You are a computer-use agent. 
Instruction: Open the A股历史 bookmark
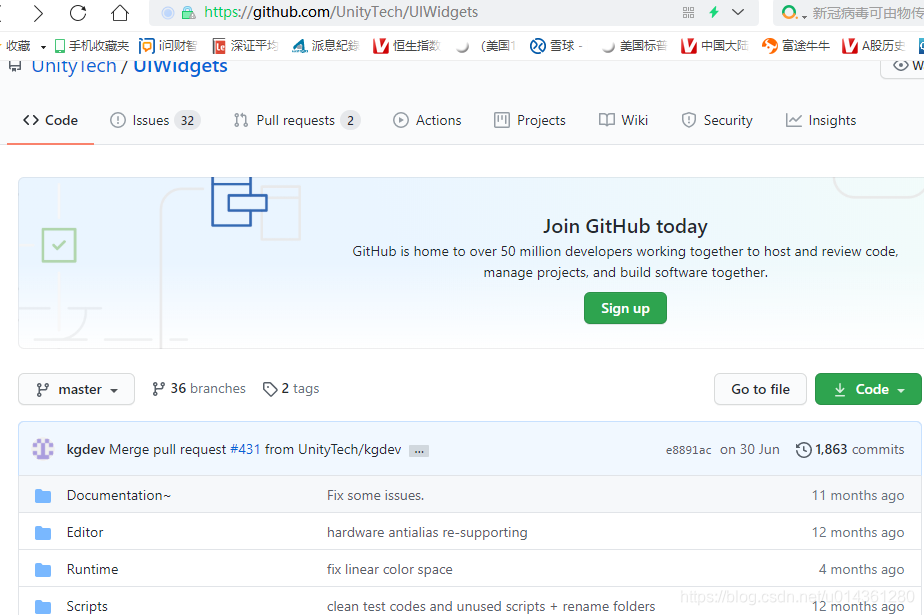[x=873, y=46]
